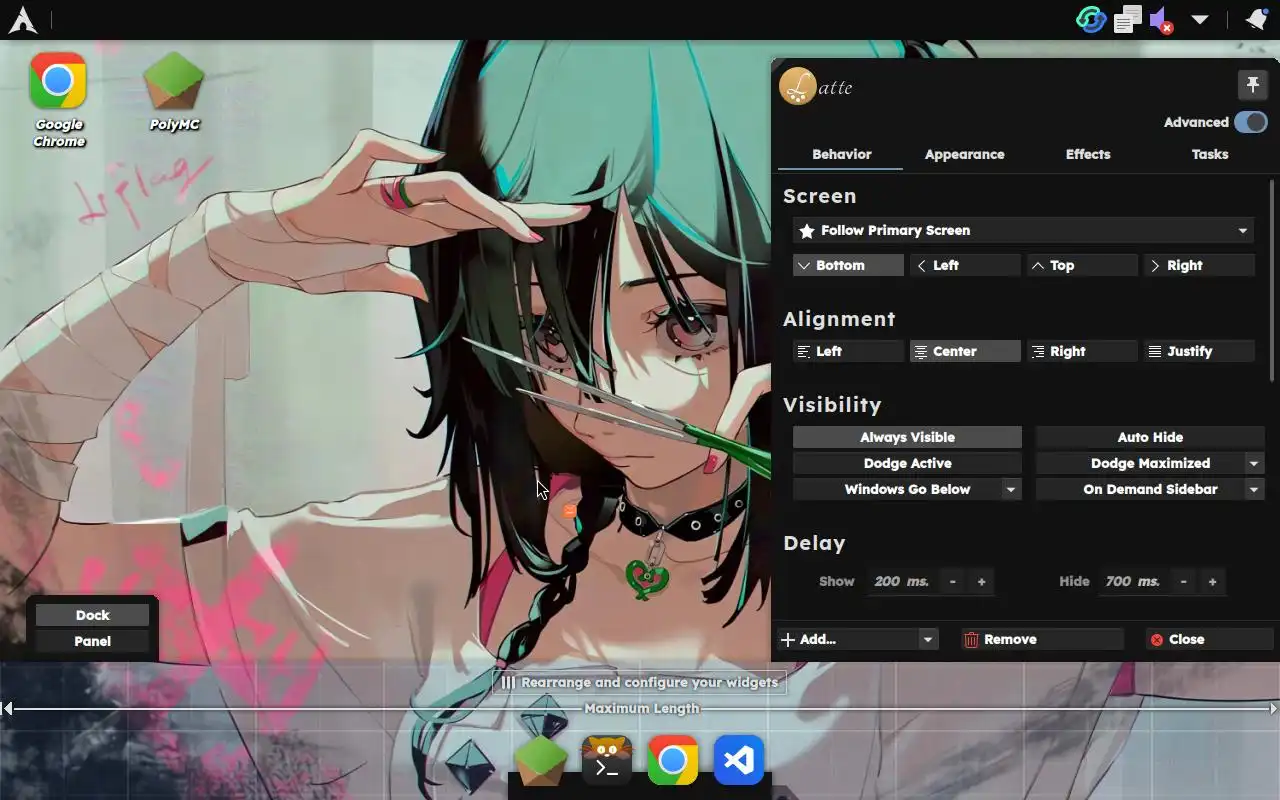
Task: Toggle the Advanced switch
Action: tap(1251, 122)
